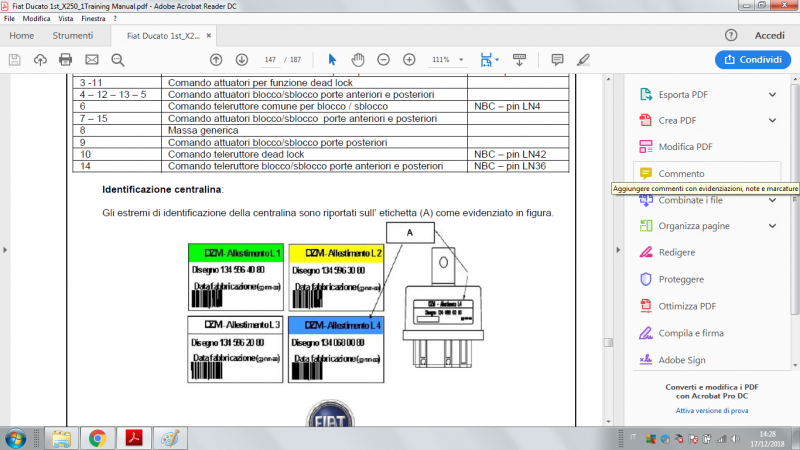This screenshot has width=800, height=450.
Task: Go to previous page arrow
Action: click(x=216, y=60)
